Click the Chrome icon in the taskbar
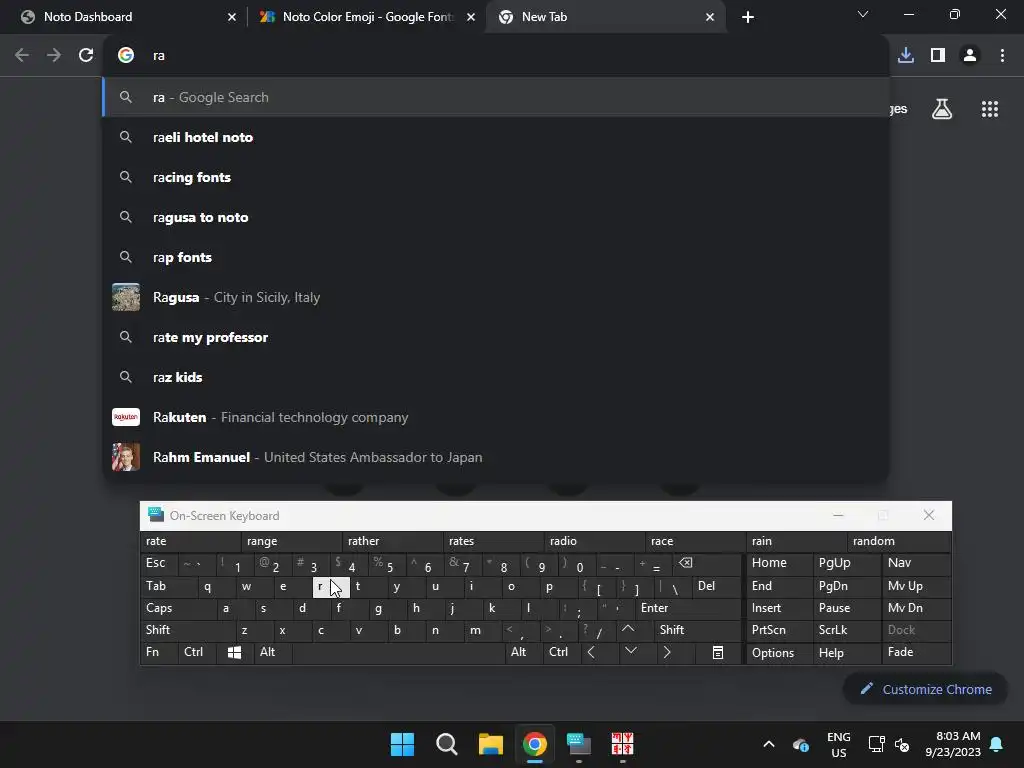1024x768 pixels. pos(535,744)
